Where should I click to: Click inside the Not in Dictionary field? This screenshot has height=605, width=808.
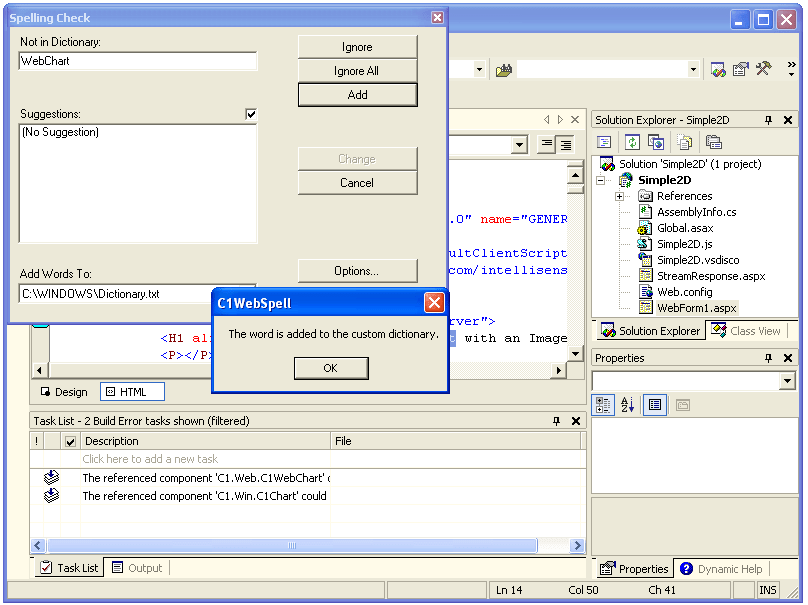(x=137, y=61)
